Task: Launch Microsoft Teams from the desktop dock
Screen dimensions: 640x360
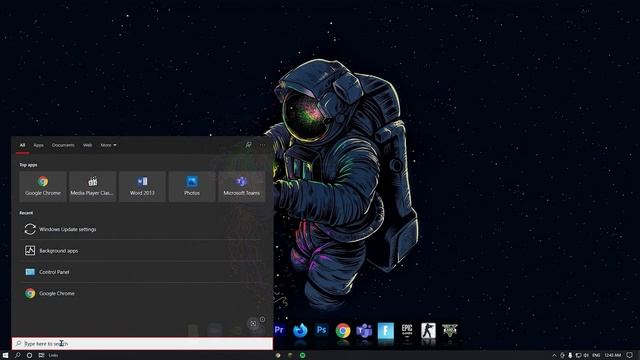Action: pos(364,330)
